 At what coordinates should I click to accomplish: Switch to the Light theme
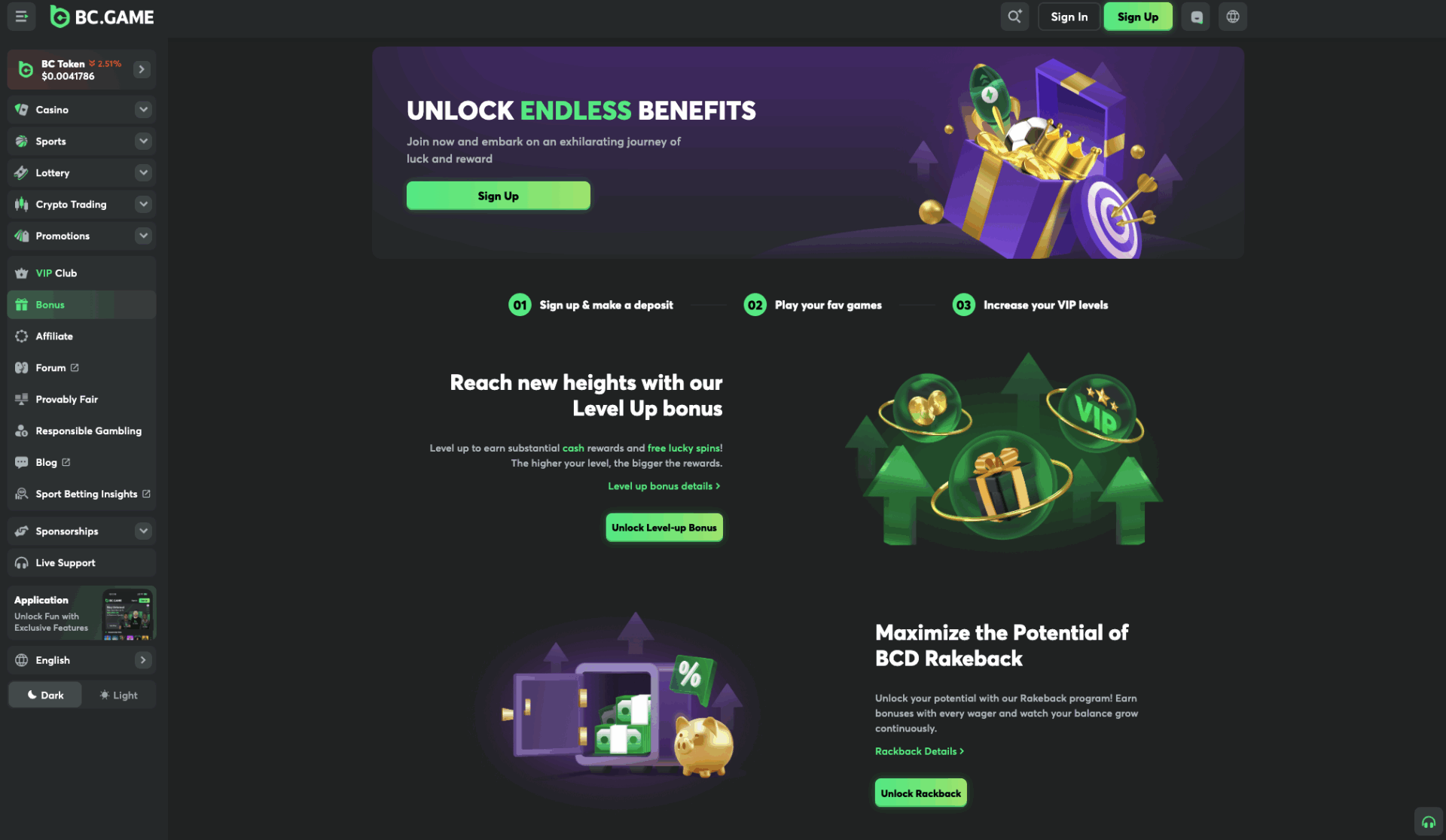(x=119, y=695)
